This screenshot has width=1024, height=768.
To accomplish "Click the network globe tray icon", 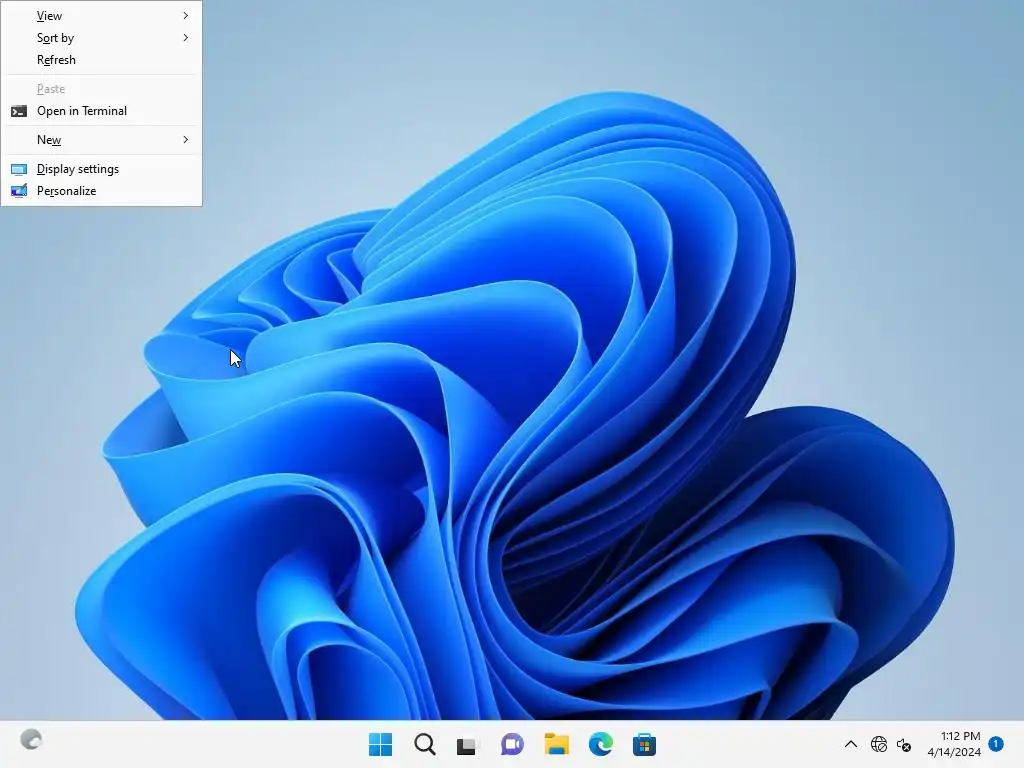I will tap(878, 744).
